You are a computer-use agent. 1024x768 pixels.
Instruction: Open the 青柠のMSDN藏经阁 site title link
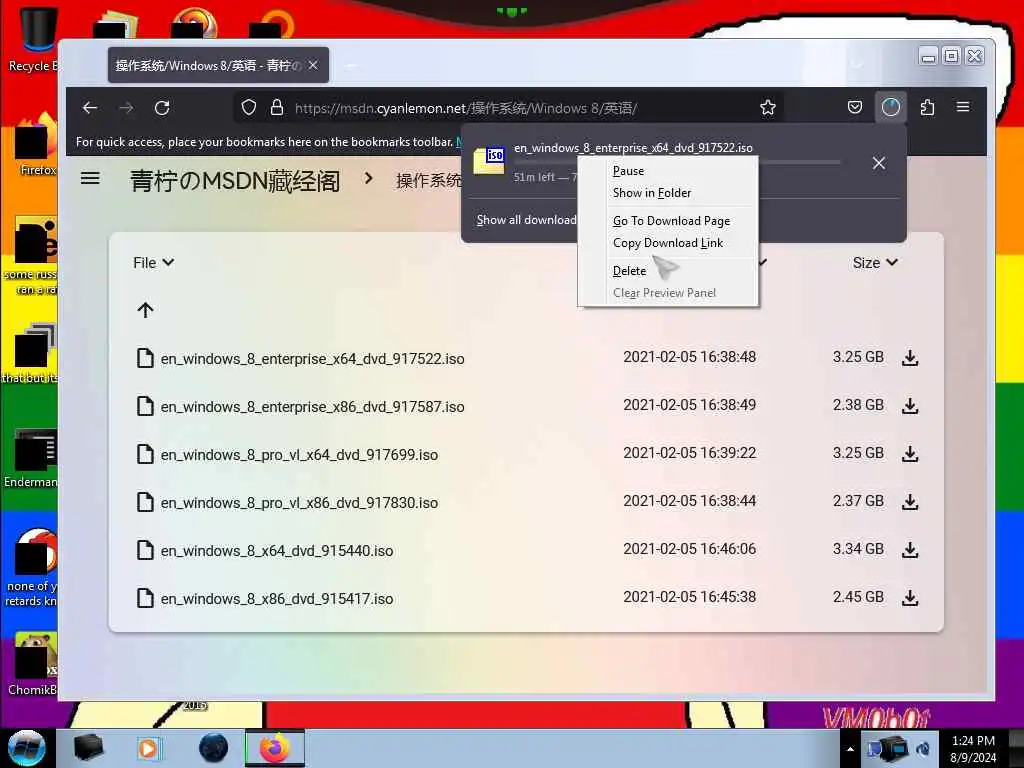tap(235, 181)
